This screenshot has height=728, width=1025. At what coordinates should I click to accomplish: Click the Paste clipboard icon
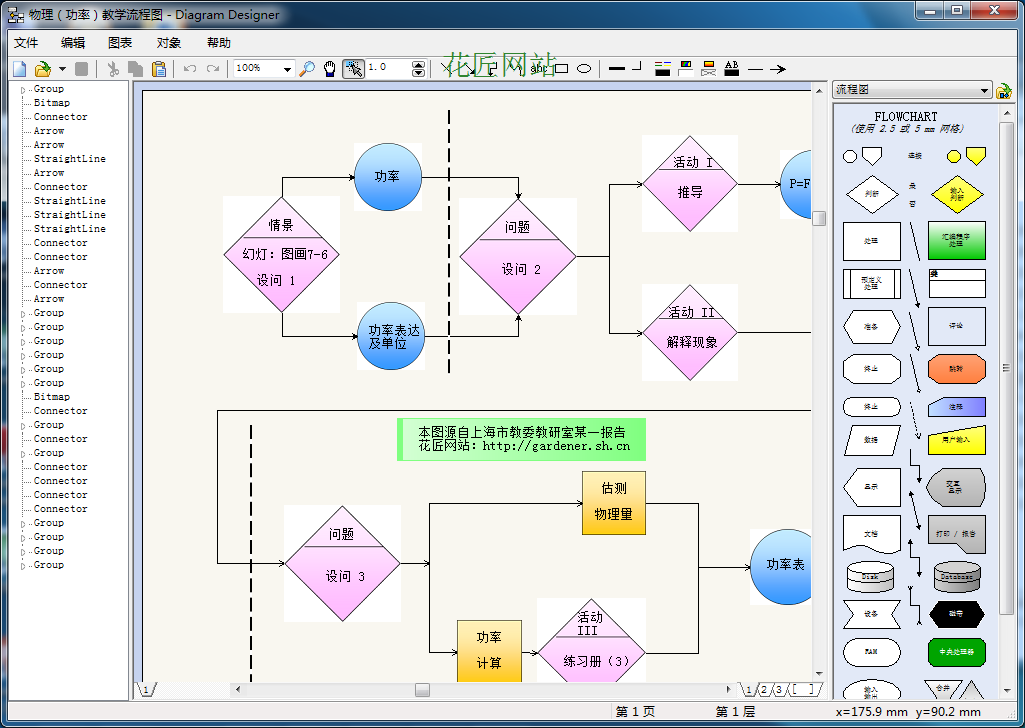pyautogui.click(x=159, y=69)
